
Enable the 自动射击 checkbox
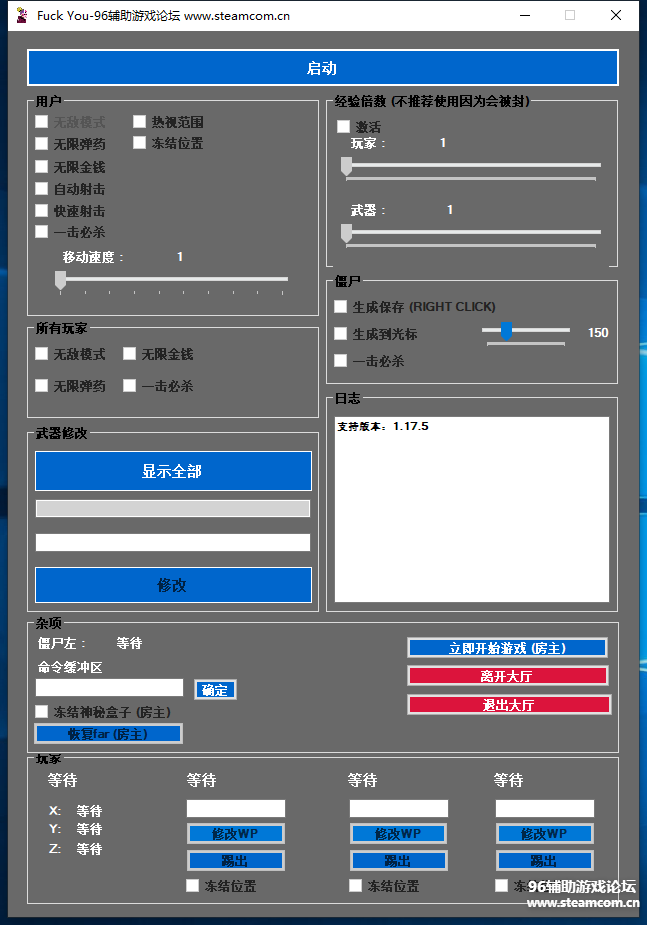(x=41, y=189)
